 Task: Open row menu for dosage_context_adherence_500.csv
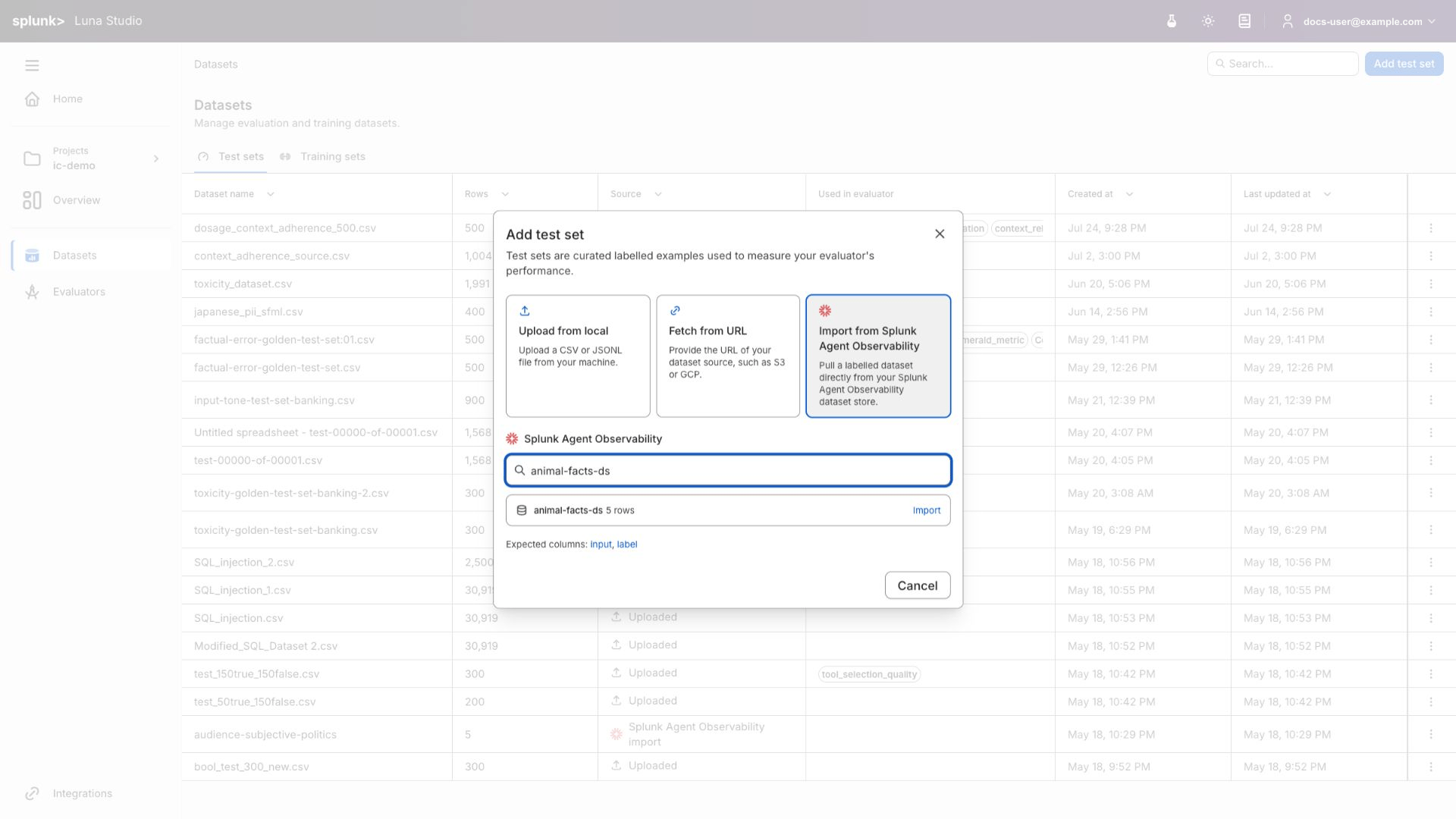coord(1431,227)
